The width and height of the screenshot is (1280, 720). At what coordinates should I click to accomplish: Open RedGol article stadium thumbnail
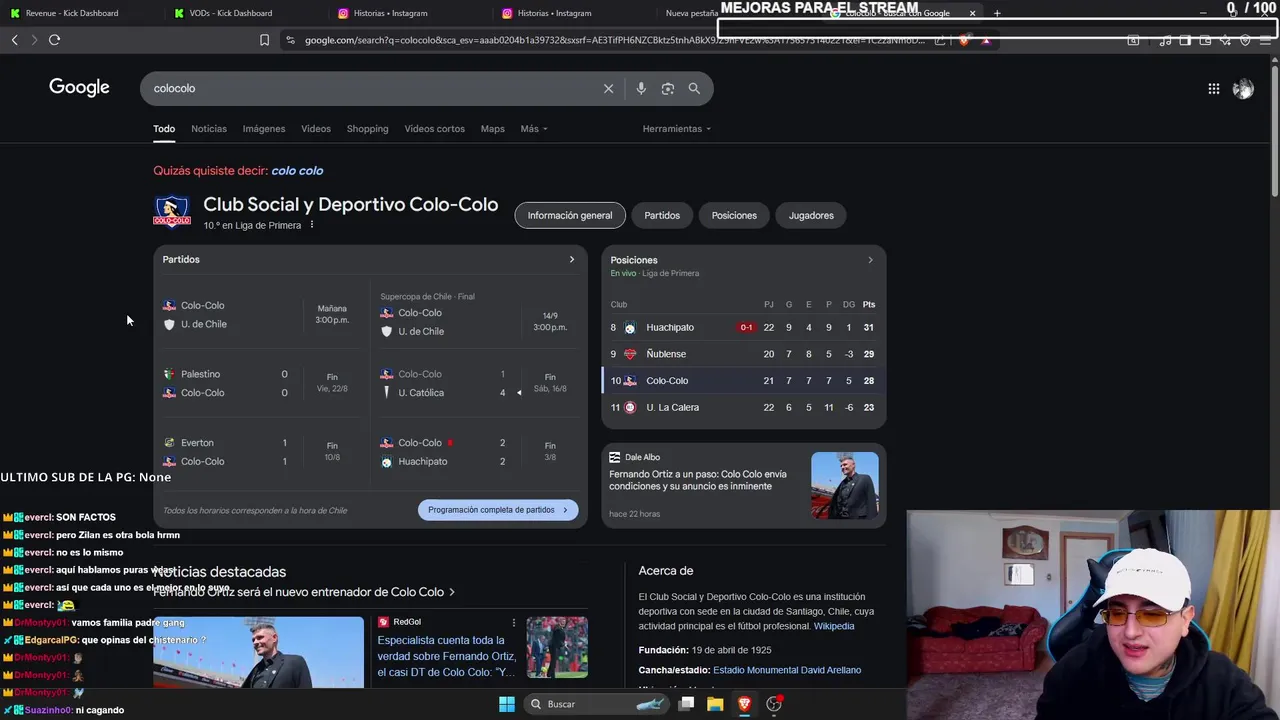[557, 647]
